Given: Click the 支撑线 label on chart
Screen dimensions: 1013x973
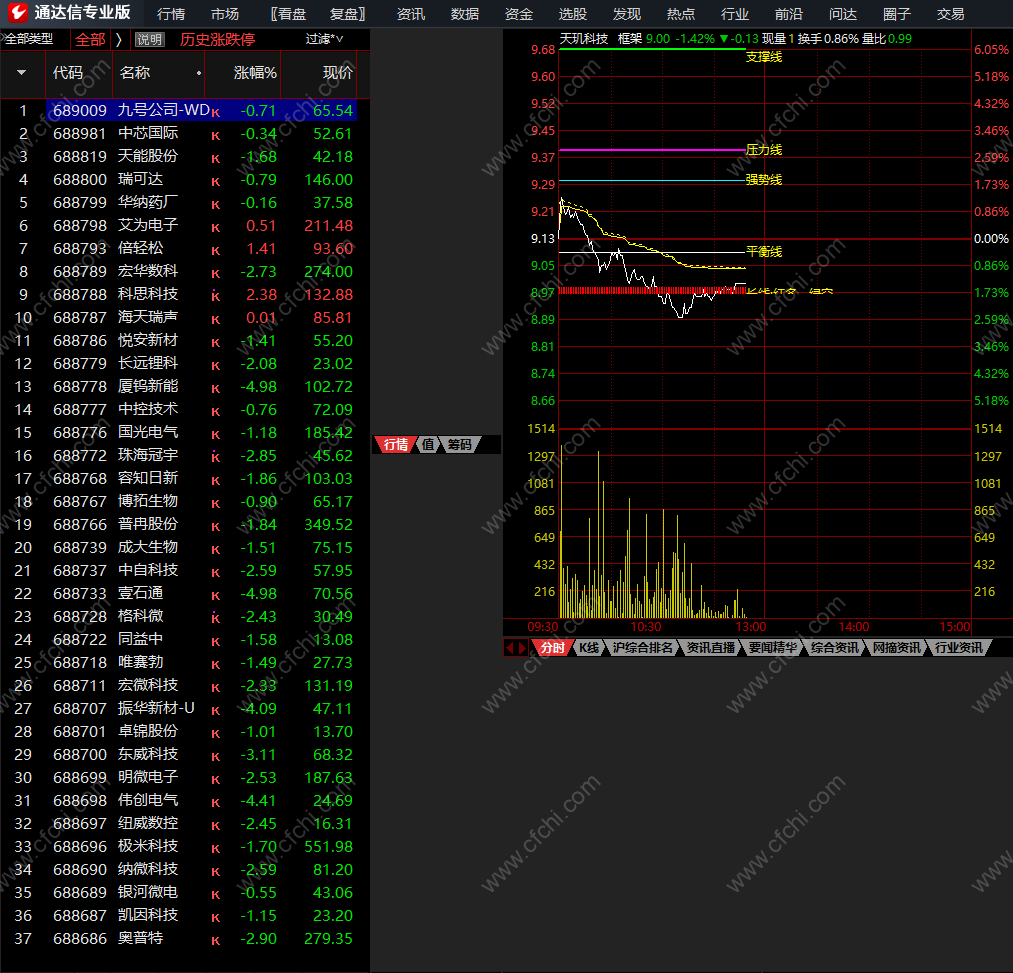Looking at the screenshot, I should [x=764, y=57].
